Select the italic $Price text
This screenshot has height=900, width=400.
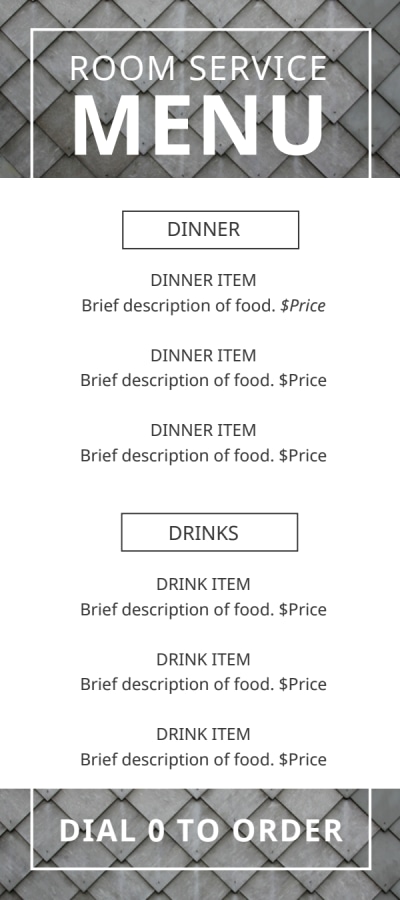302,306
